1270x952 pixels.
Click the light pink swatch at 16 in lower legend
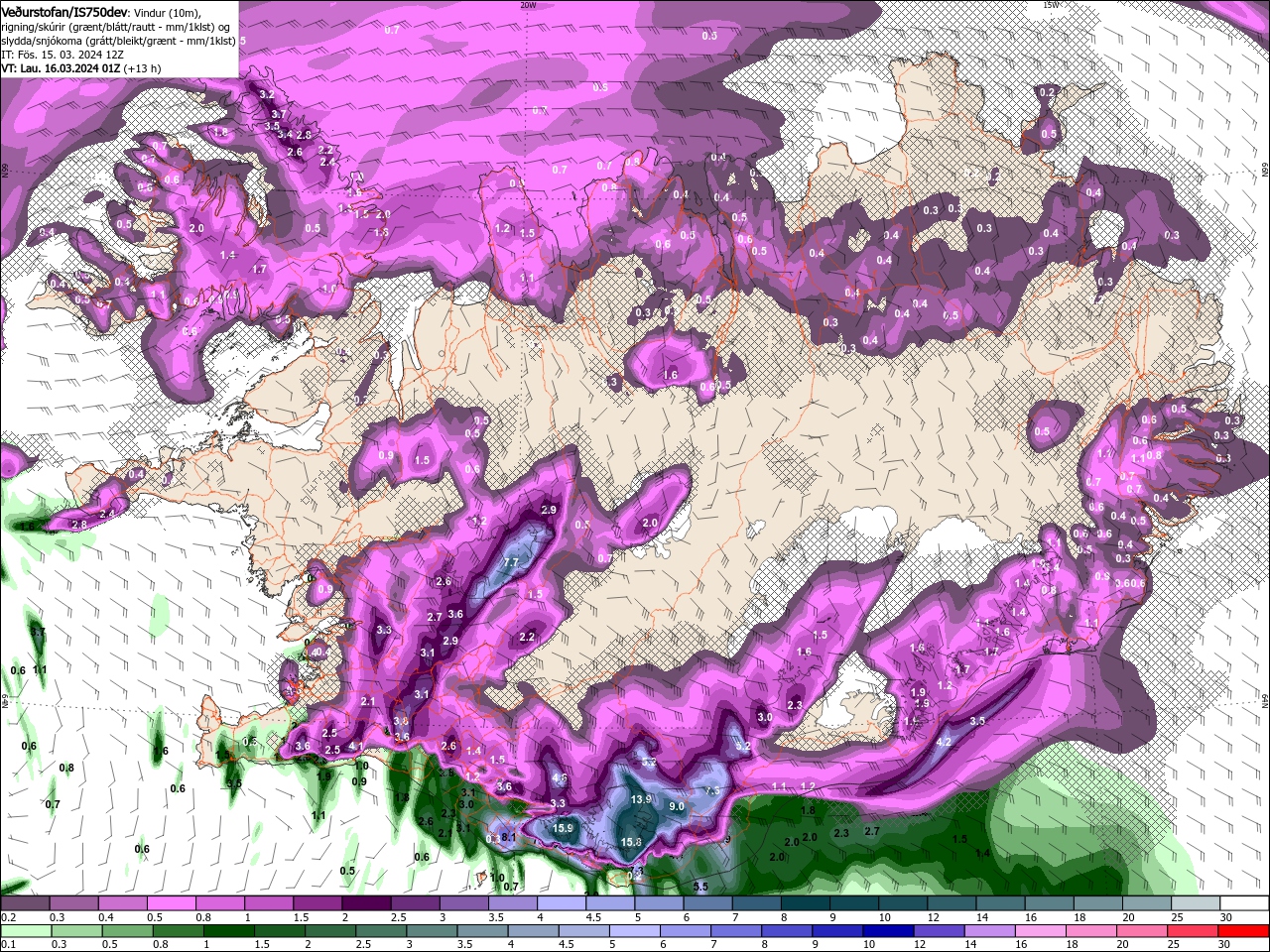[1040, 931]
